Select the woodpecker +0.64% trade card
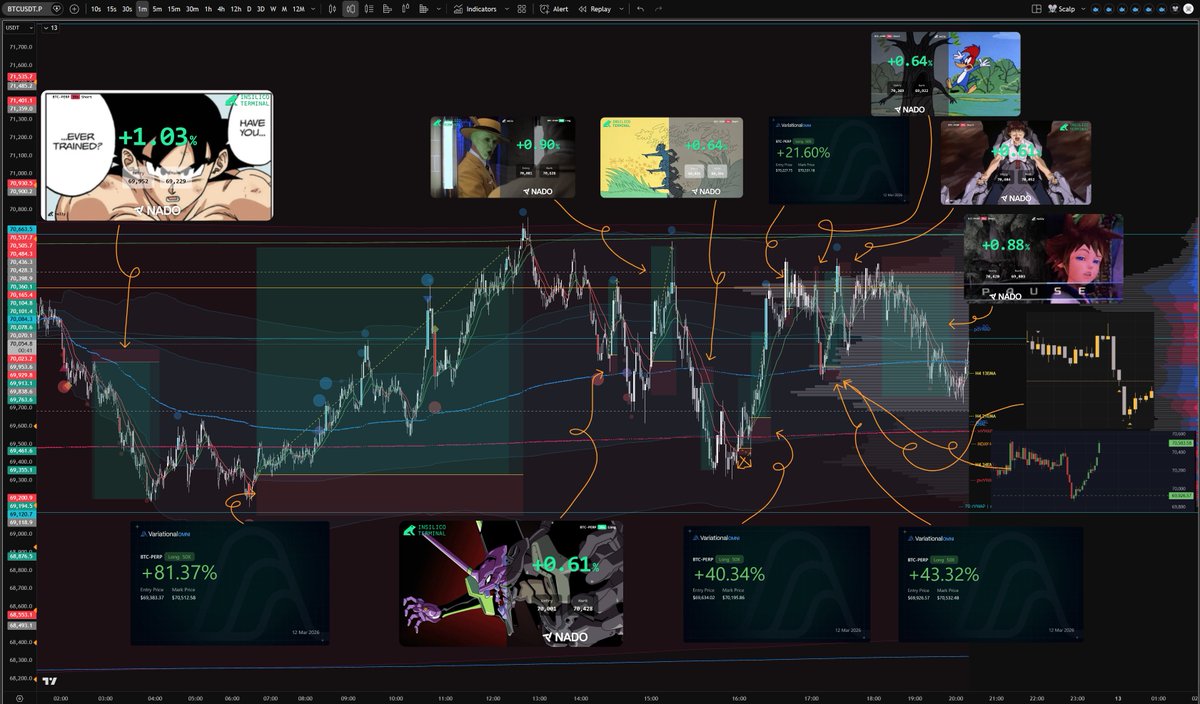 945,74
